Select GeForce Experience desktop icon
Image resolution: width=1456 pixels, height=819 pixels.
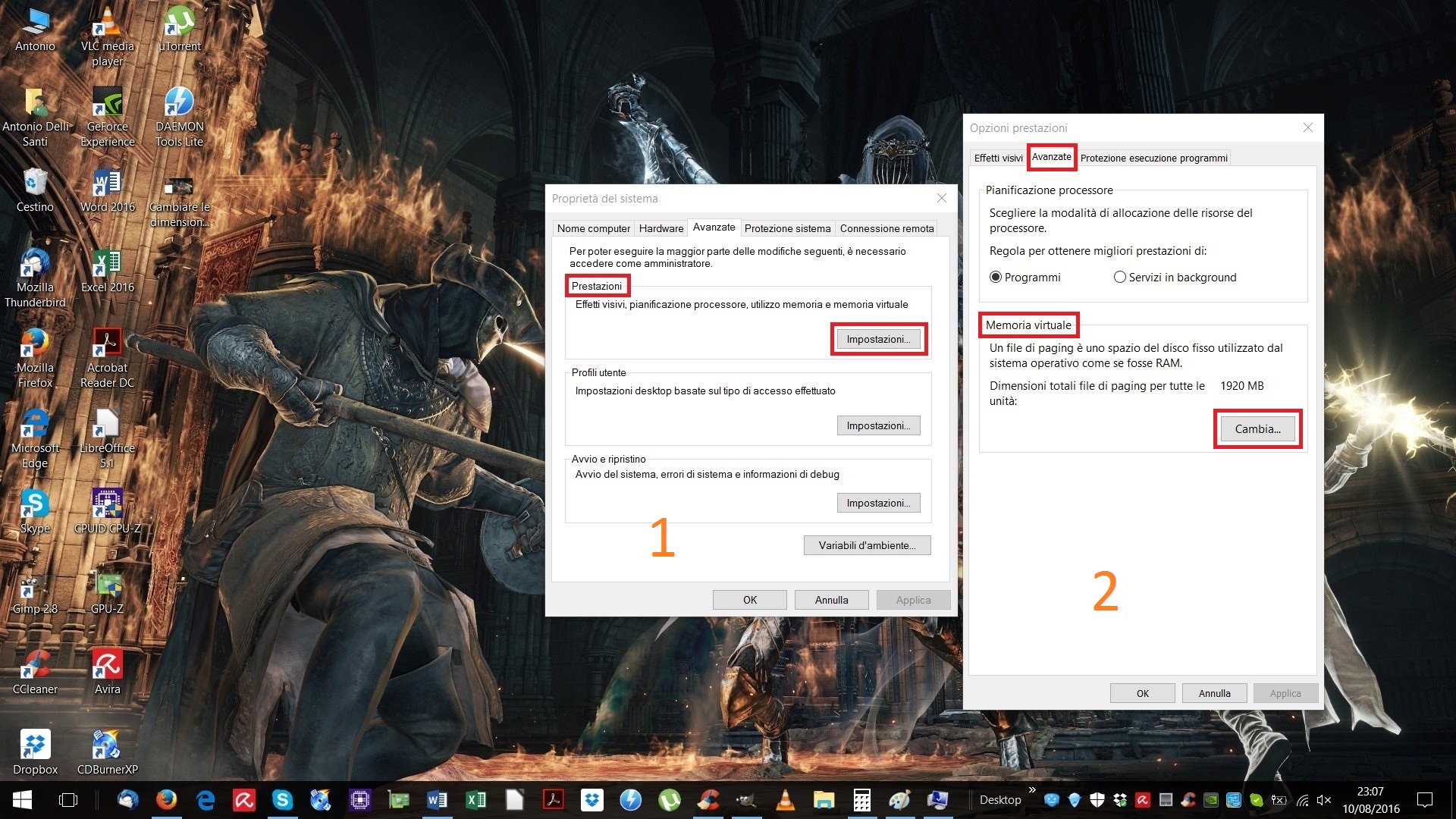pyautogui.click(x=107, y=118)
